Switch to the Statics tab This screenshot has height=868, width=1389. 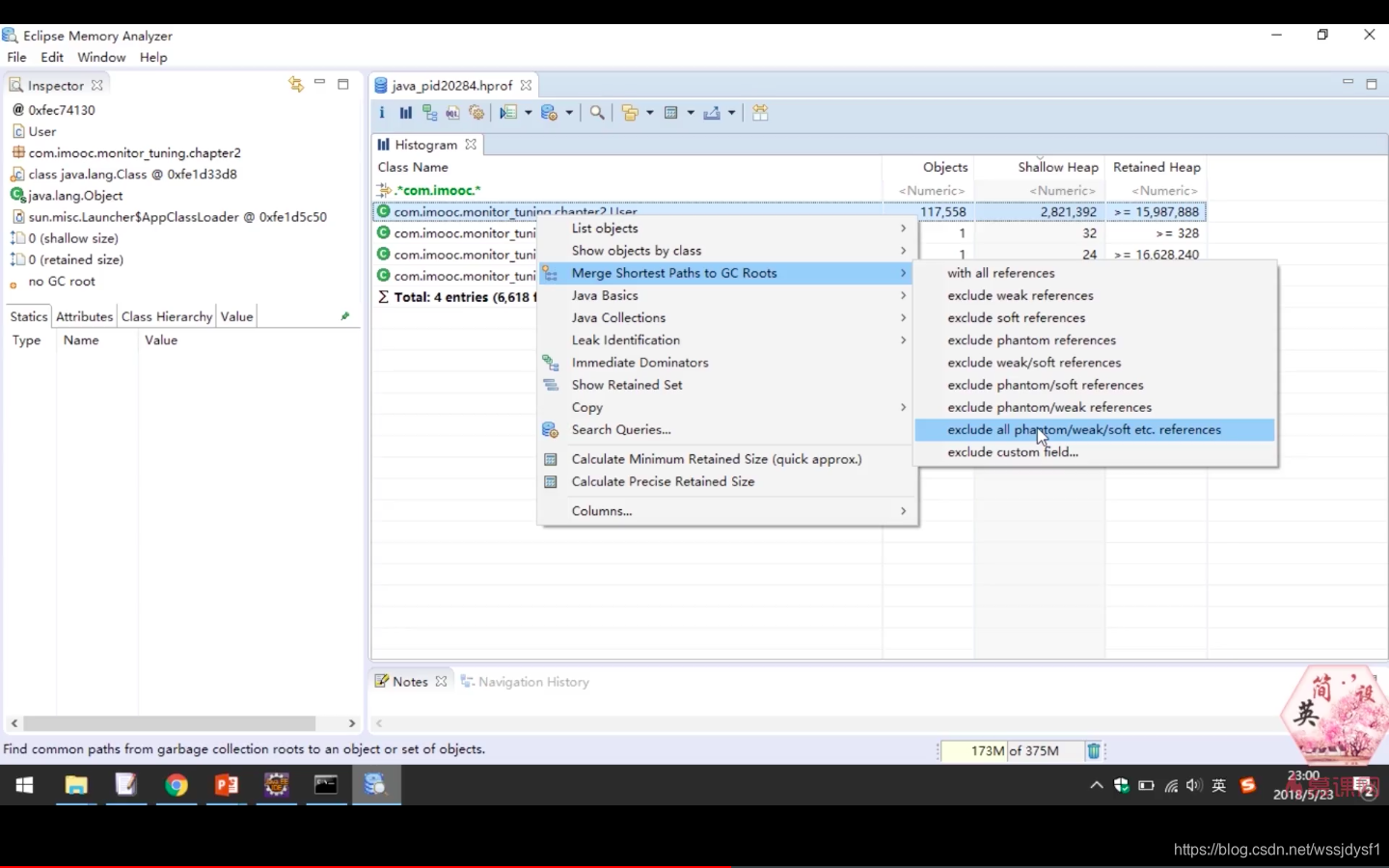tap(28, 316)
